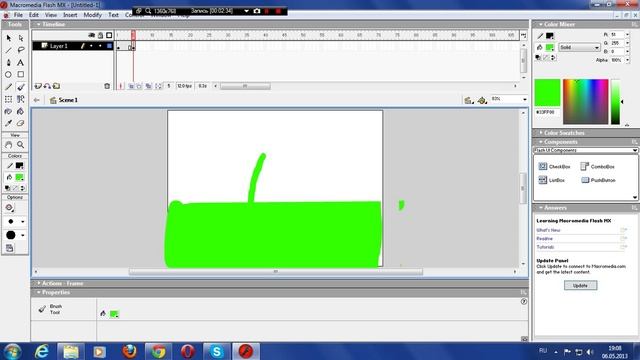The image size is (640, 360).
Task: Select the Subselection tool
Action: [x=21, y=38]
